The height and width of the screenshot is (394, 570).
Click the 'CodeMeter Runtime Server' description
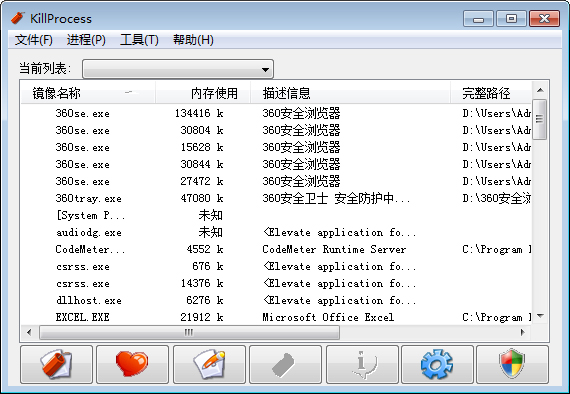[334, 249]
